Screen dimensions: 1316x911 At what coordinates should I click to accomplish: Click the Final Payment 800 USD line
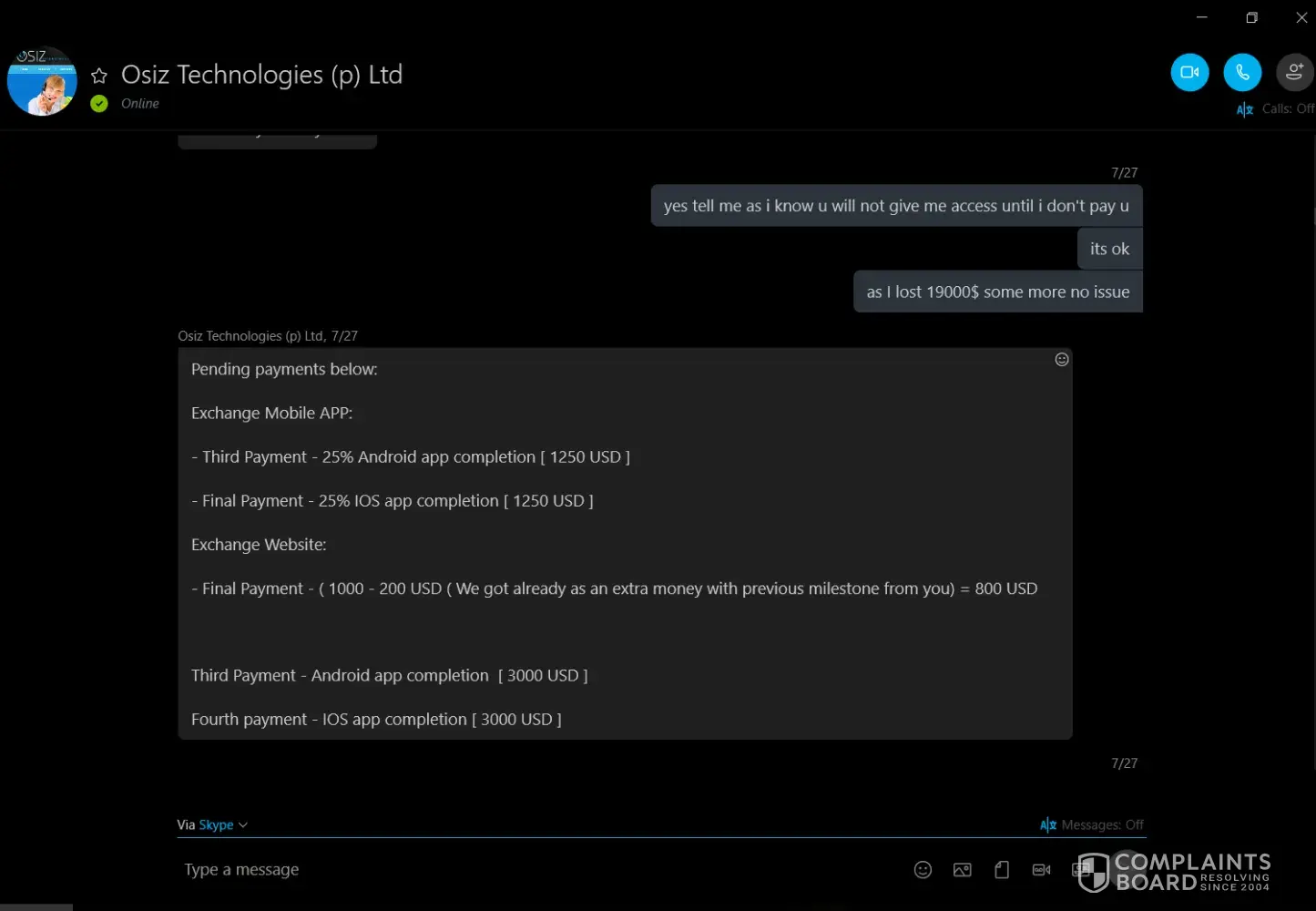(615, 589)
